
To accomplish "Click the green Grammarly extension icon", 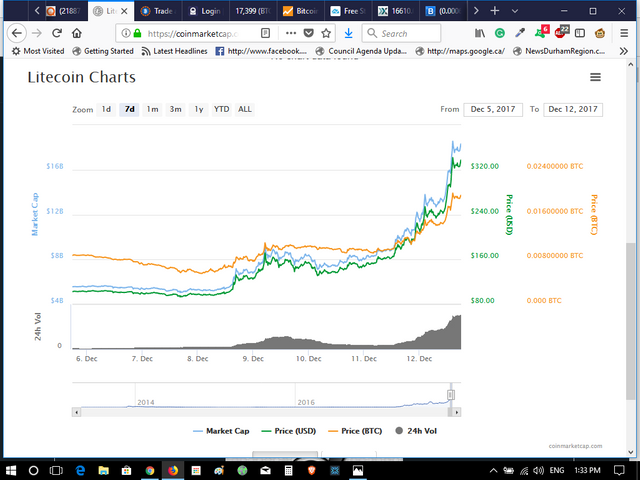I will pos(500,33).
